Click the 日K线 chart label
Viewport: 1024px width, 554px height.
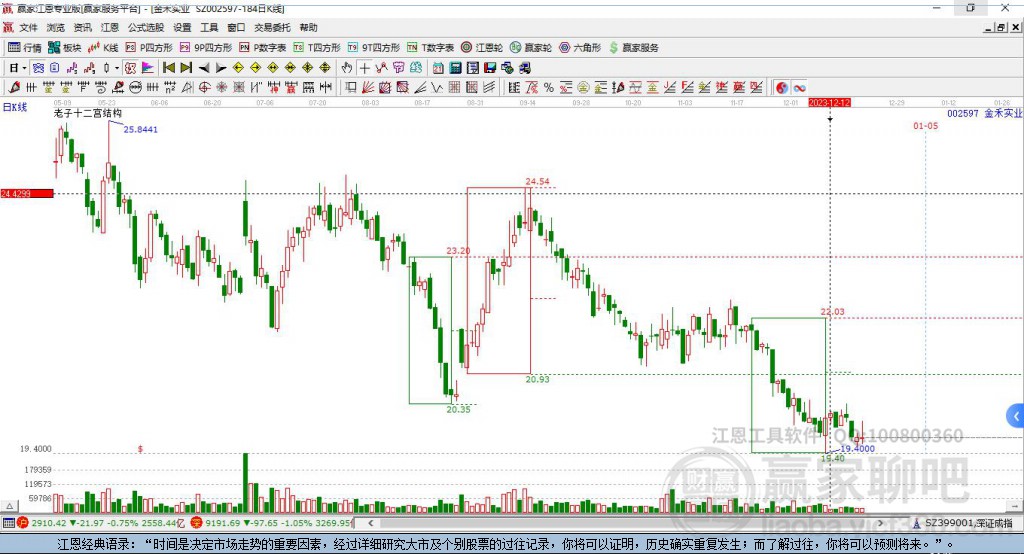point(15,107)
